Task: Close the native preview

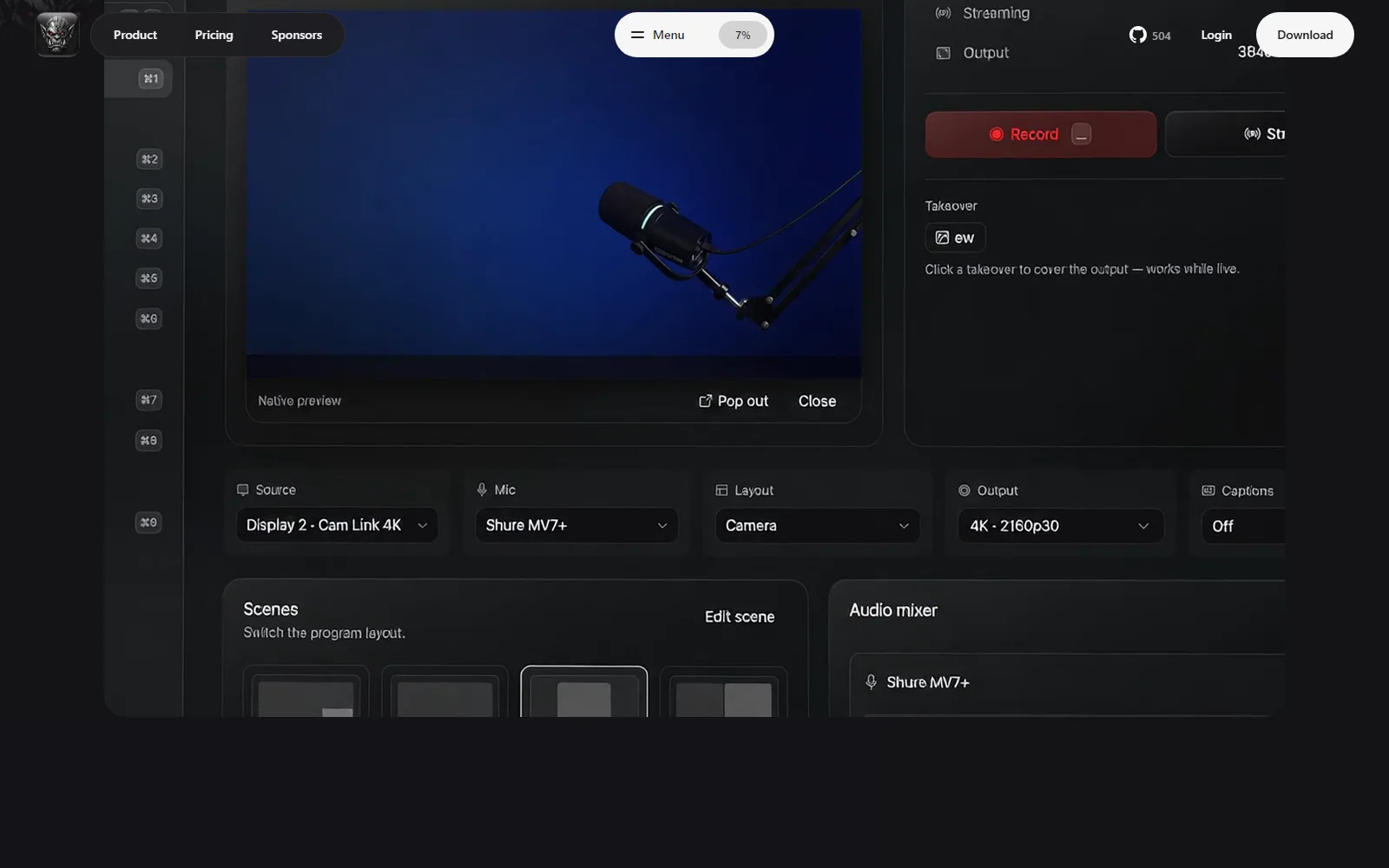Action: tap(817, 401)
